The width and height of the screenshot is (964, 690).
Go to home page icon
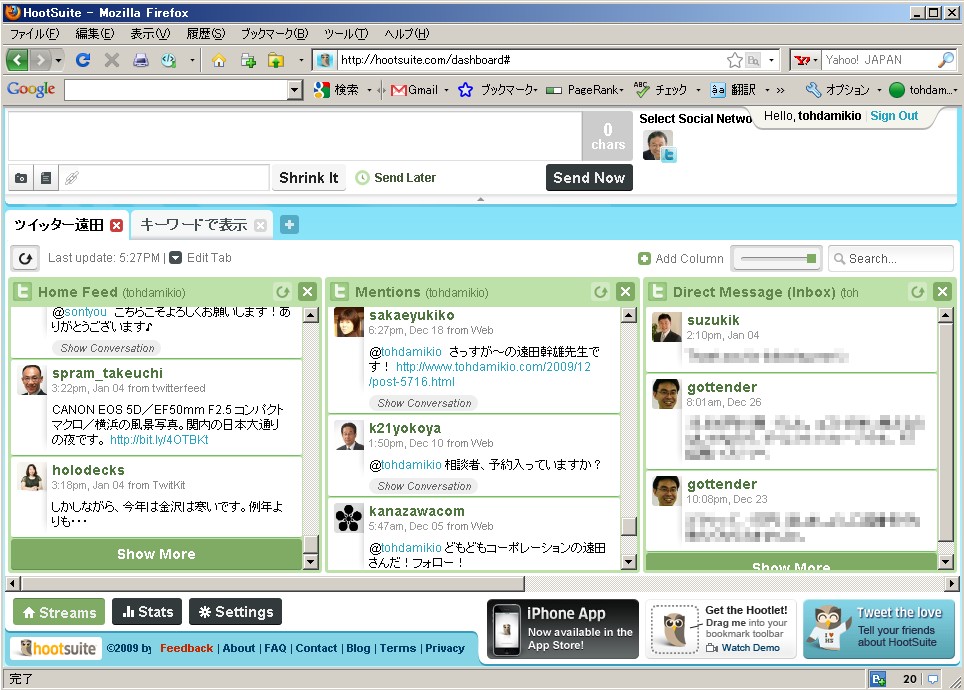coord(219,60)
